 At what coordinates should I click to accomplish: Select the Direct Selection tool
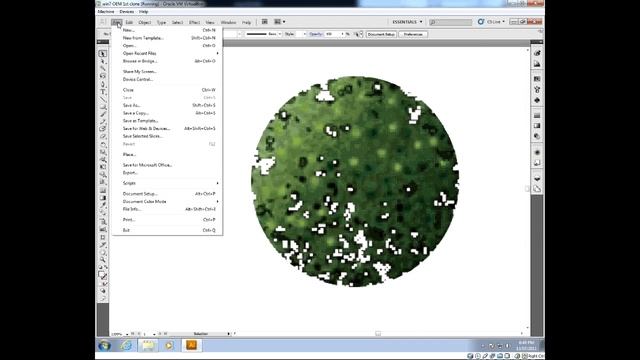pos(103,62)
